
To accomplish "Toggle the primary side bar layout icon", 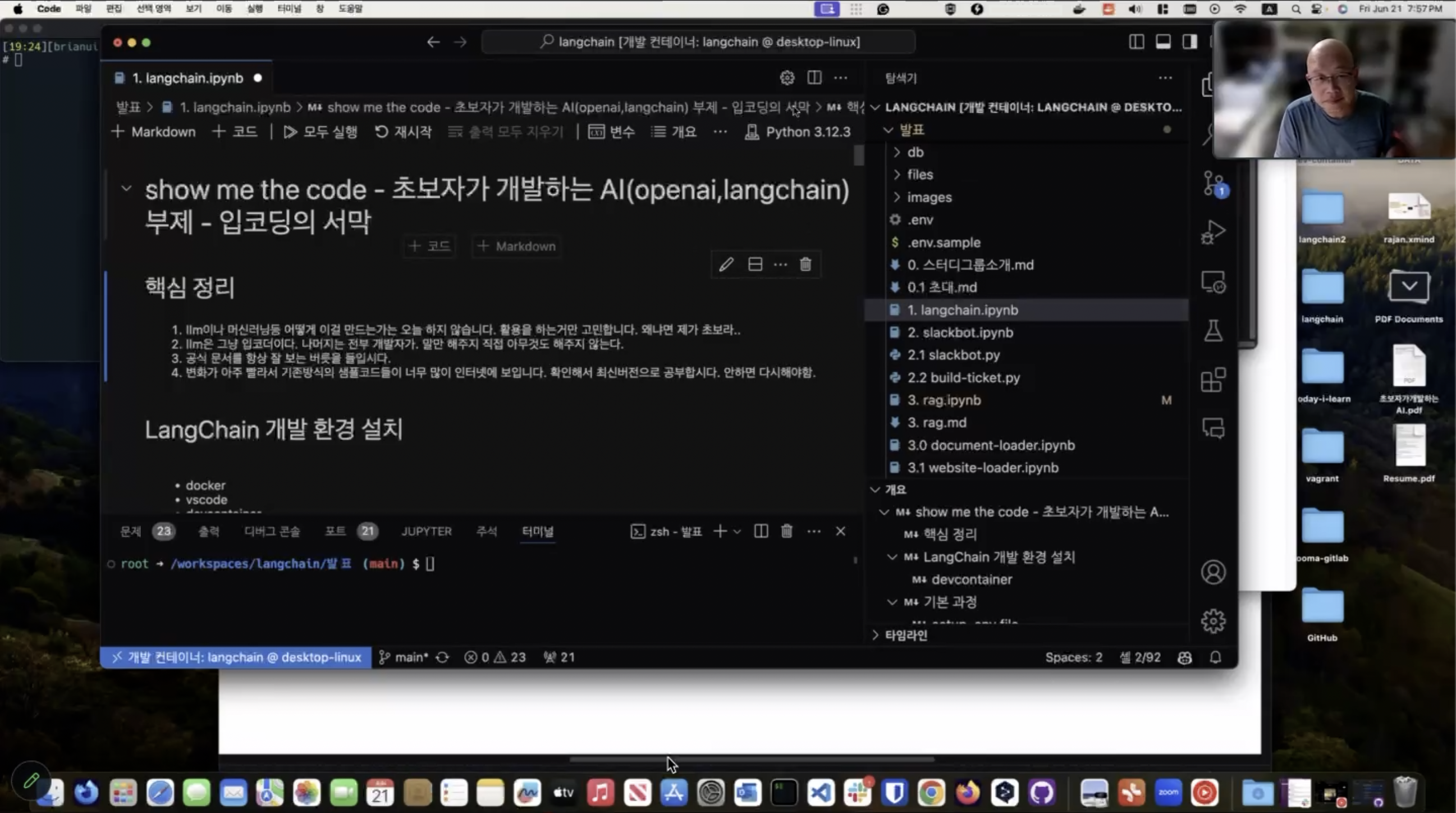I will point(1136,42).
